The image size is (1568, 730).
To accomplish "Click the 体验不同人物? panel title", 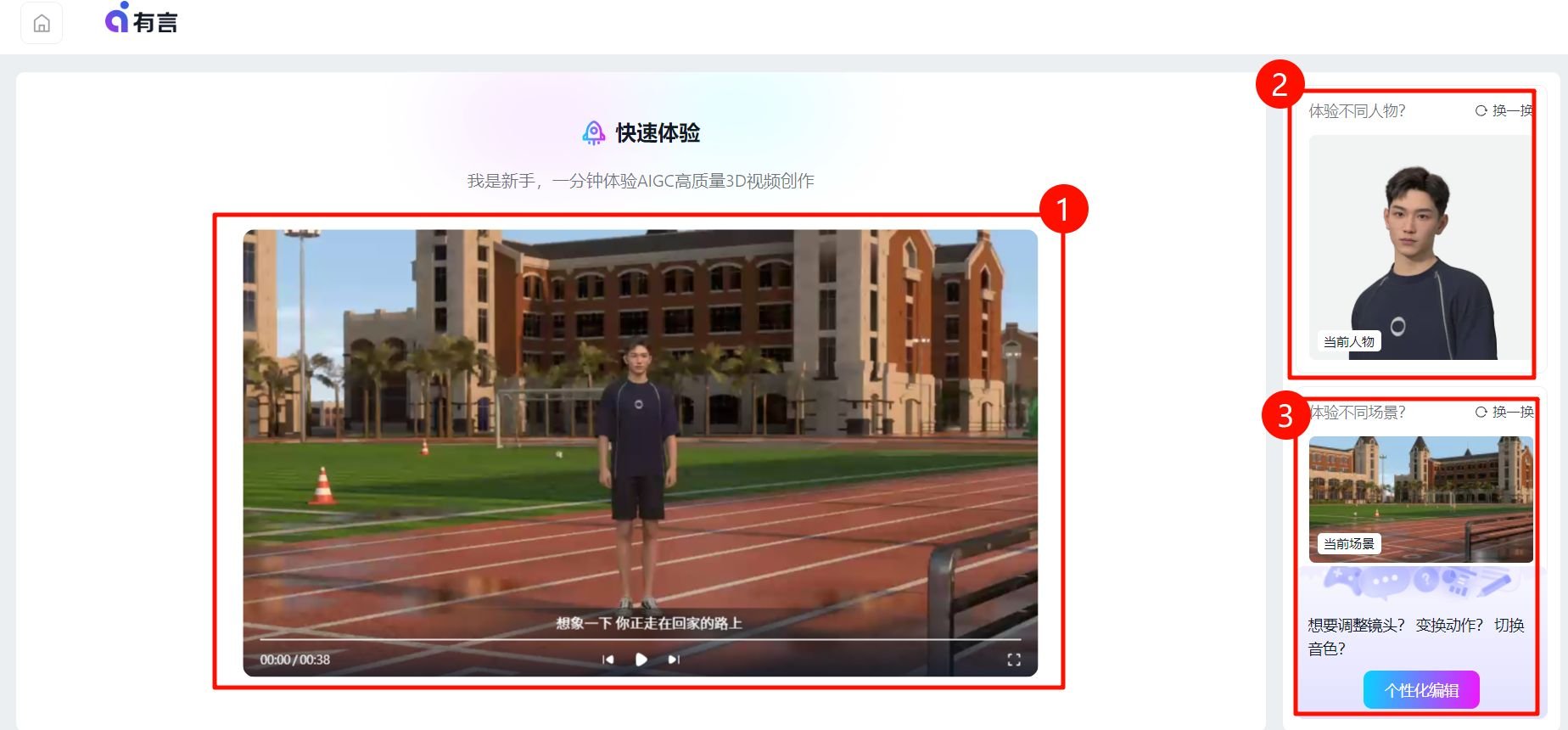I will [1357, 111].
